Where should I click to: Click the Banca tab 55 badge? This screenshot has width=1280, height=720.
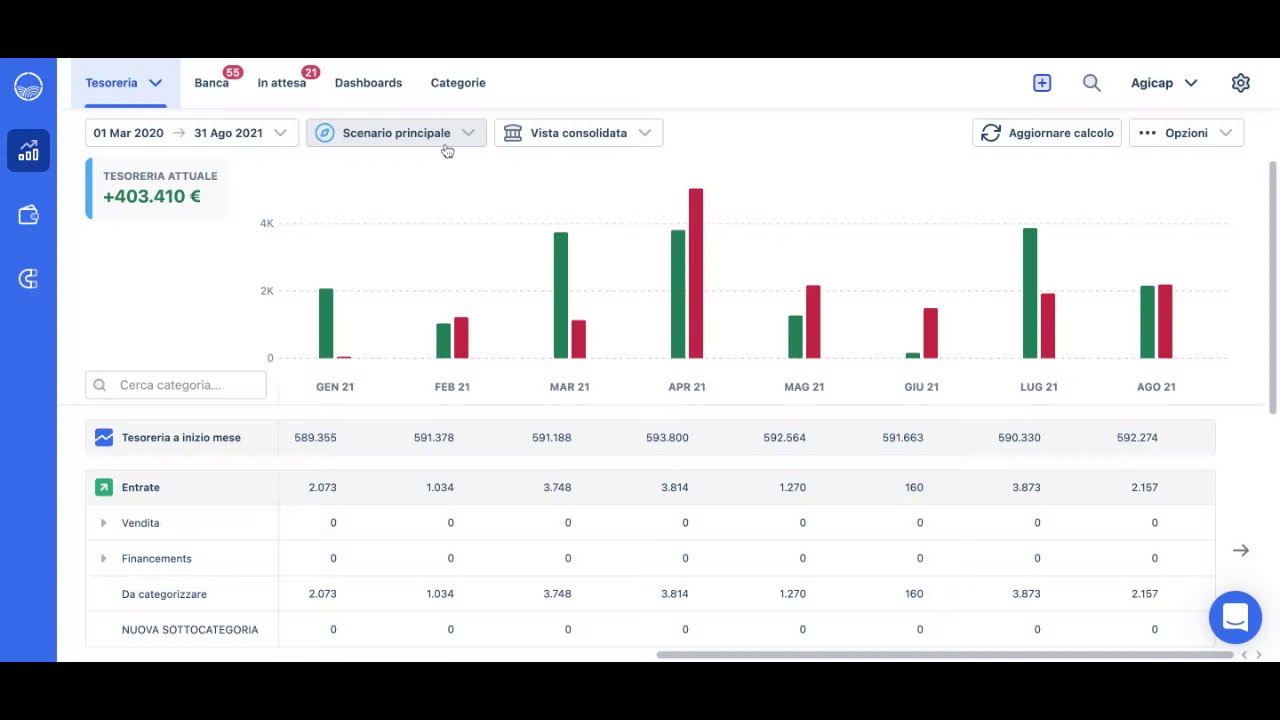click(x=232, y=72)
